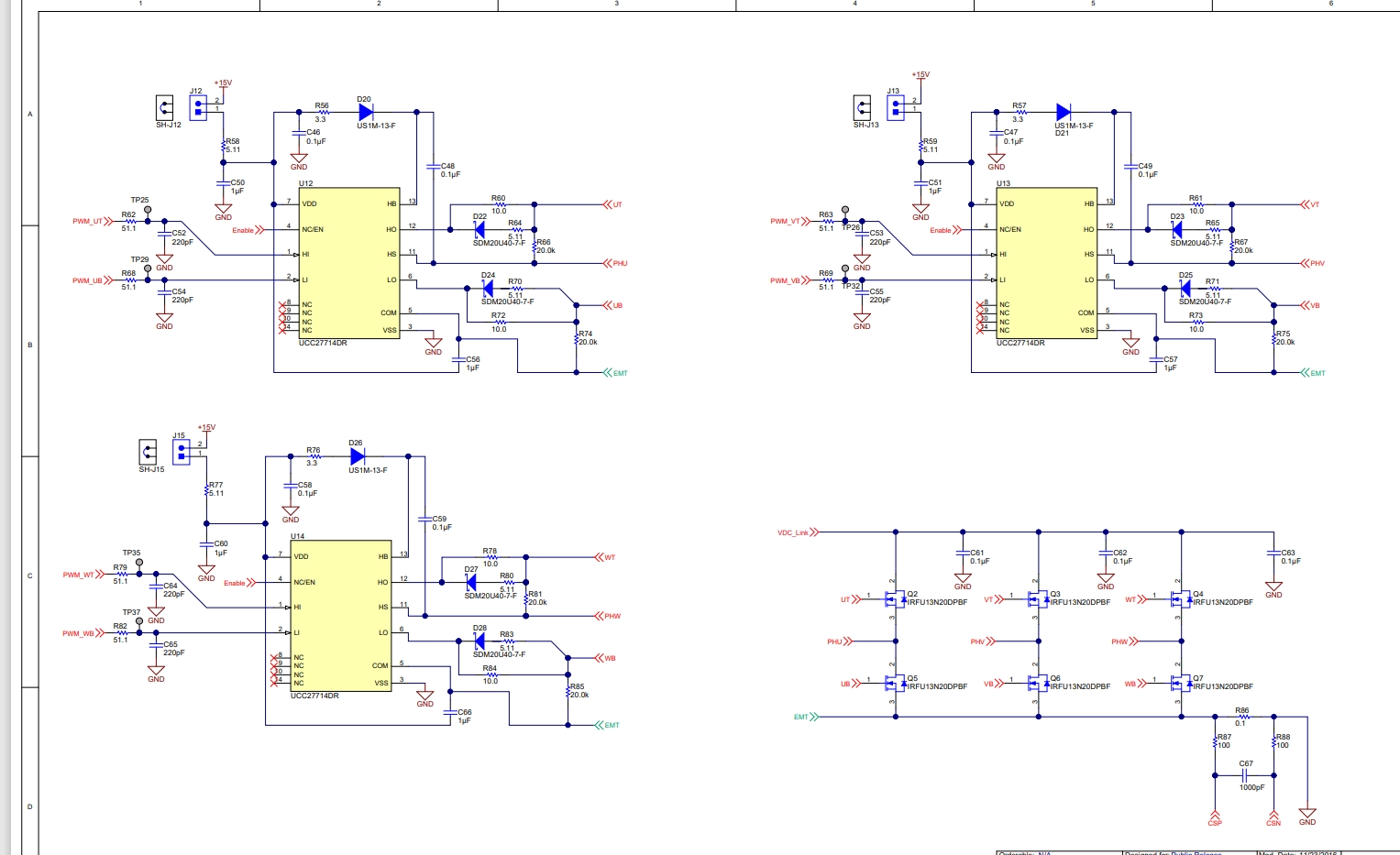Screen dimensions: 1400x855
Task: Select the VDC_Link net port
Action: 796,532
